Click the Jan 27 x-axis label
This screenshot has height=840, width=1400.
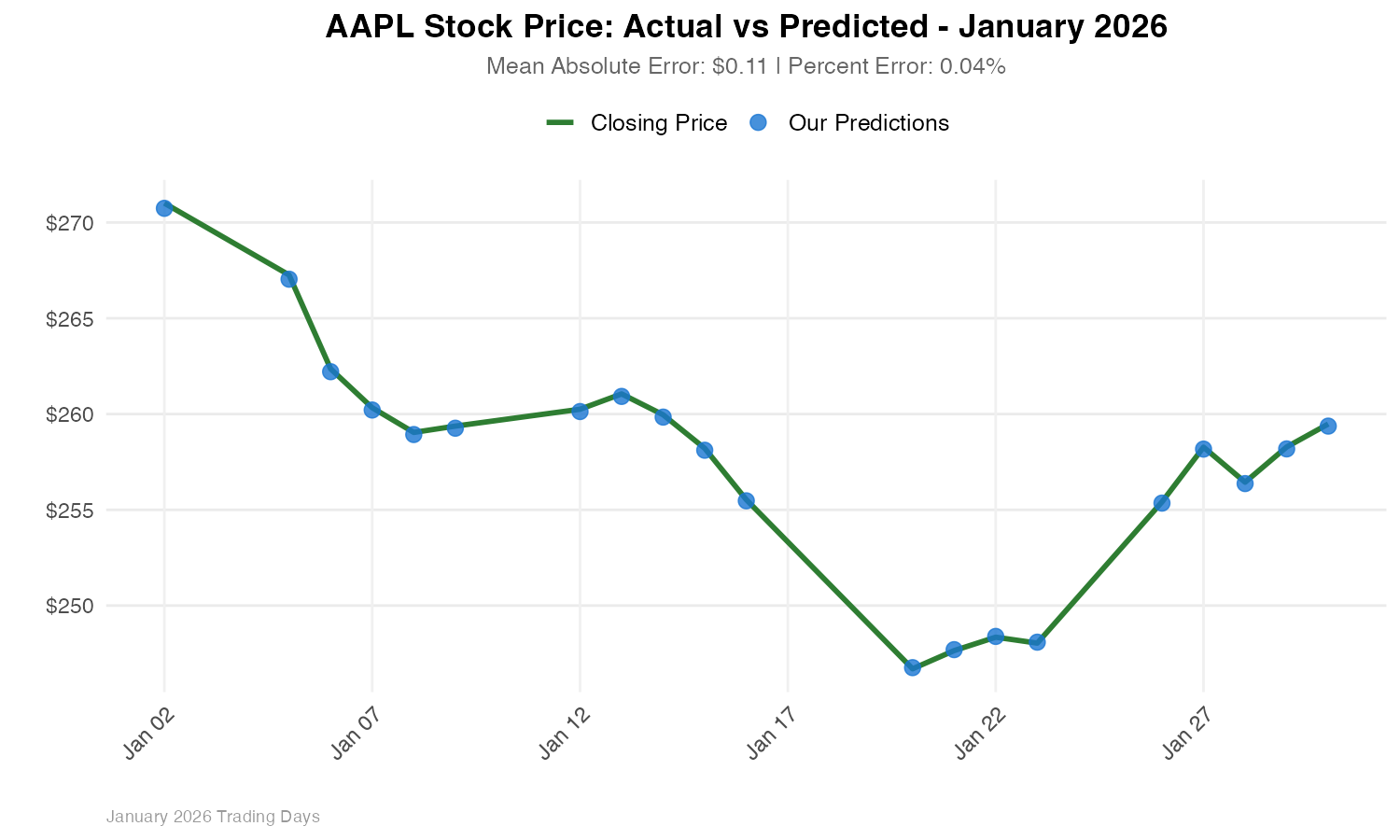click(1187, 734)
